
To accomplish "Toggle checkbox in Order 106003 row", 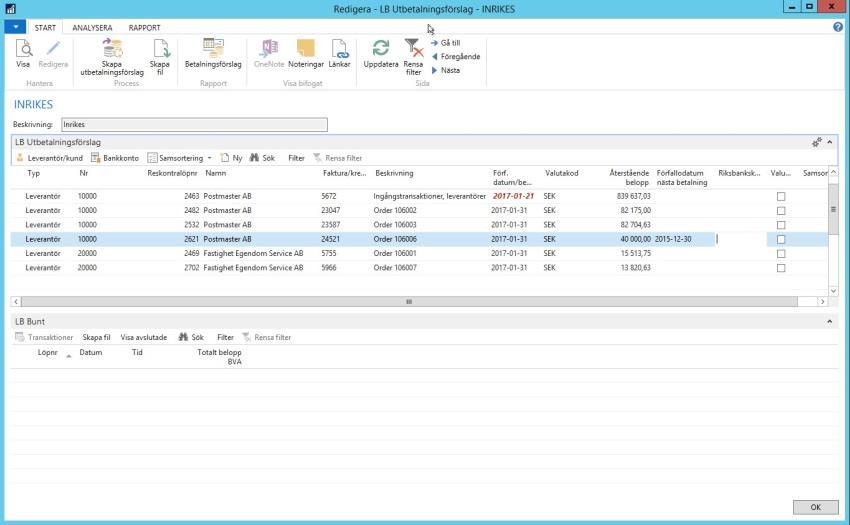I will tap(781, 225).
